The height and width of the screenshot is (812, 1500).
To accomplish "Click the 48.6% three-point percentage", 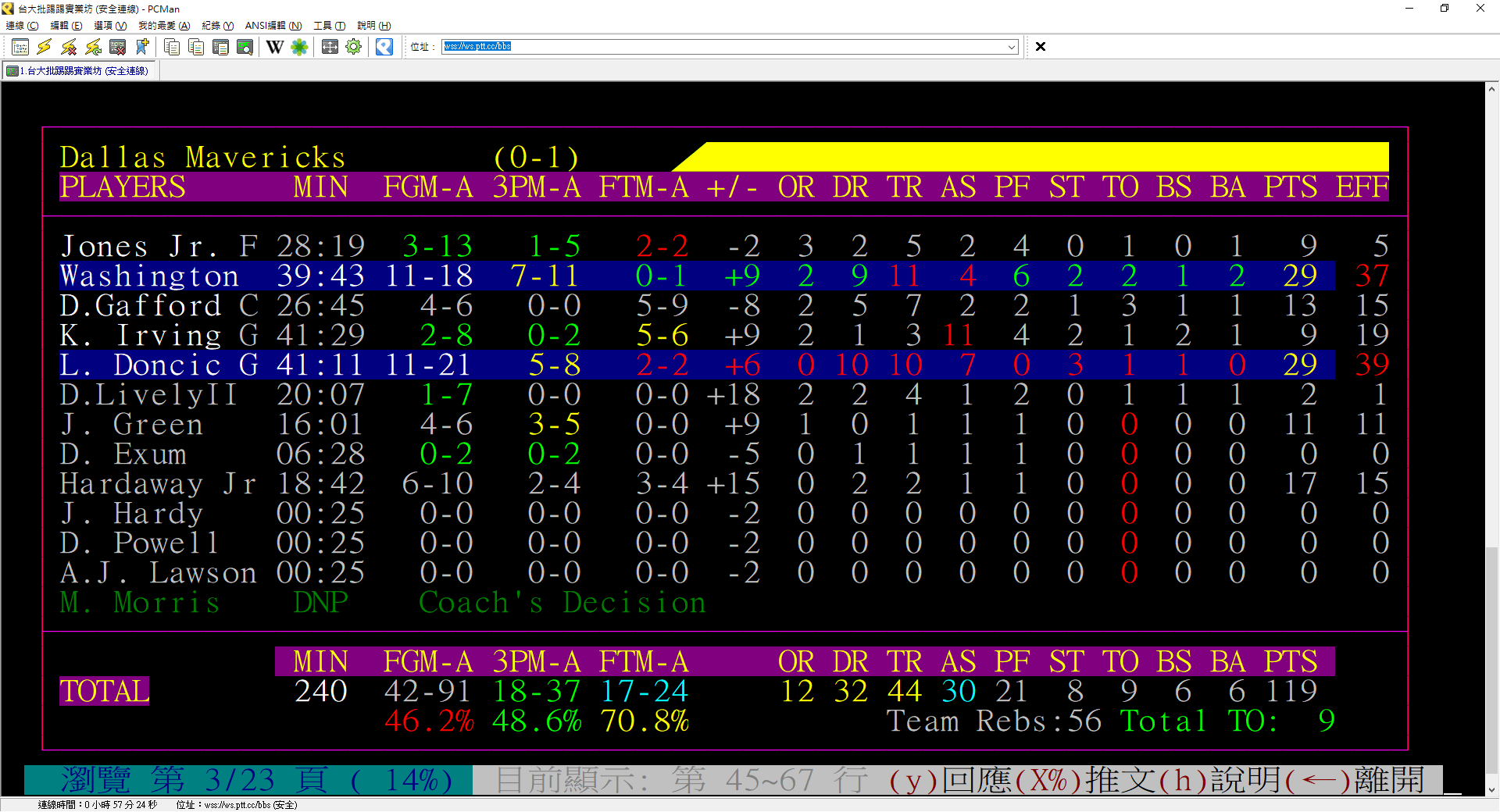I will pos(537,721).
